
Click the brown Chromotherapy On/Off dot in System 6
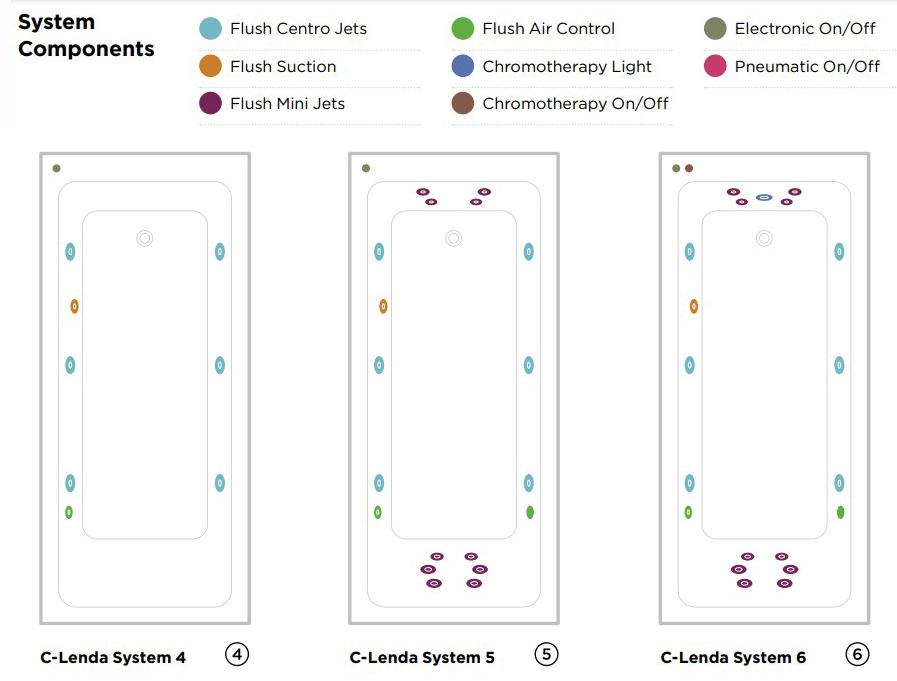click(x=689, y=168)
